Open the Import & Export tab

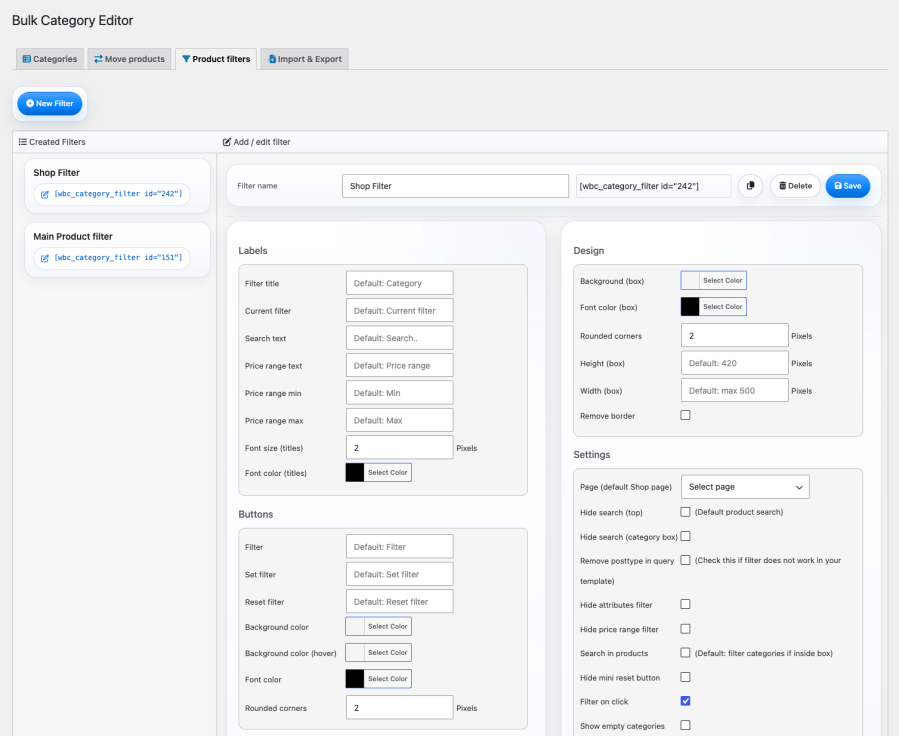point(304,59)
